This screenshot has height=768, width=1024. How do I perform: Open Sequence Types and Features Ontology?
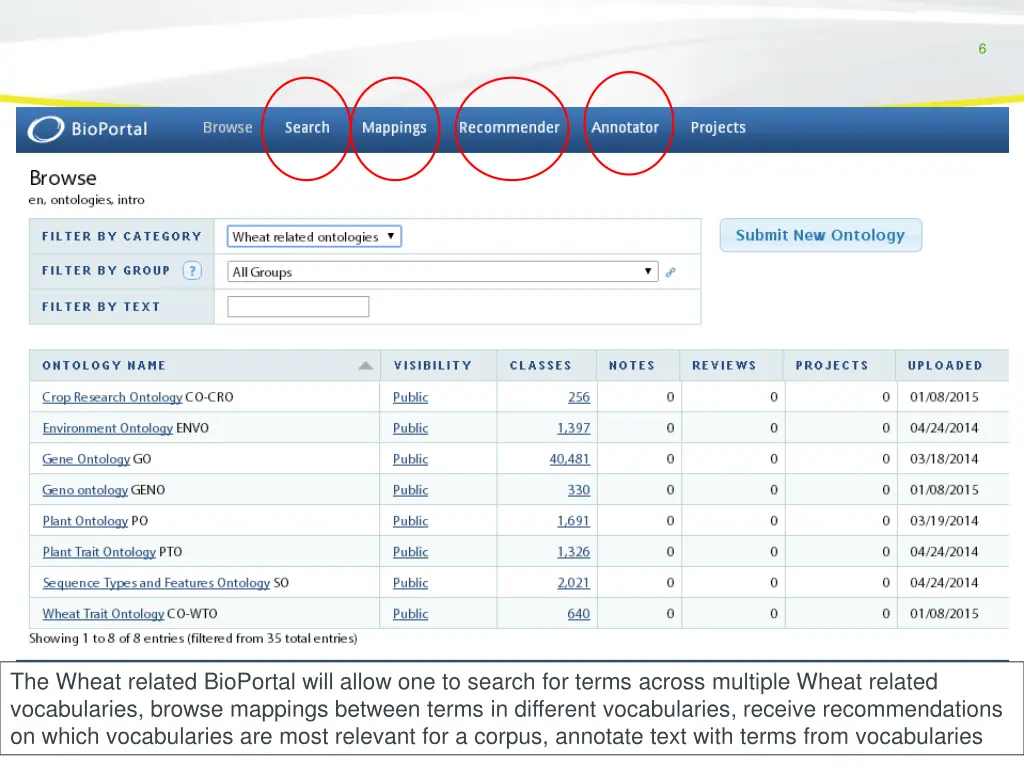[x=156, y=583]
